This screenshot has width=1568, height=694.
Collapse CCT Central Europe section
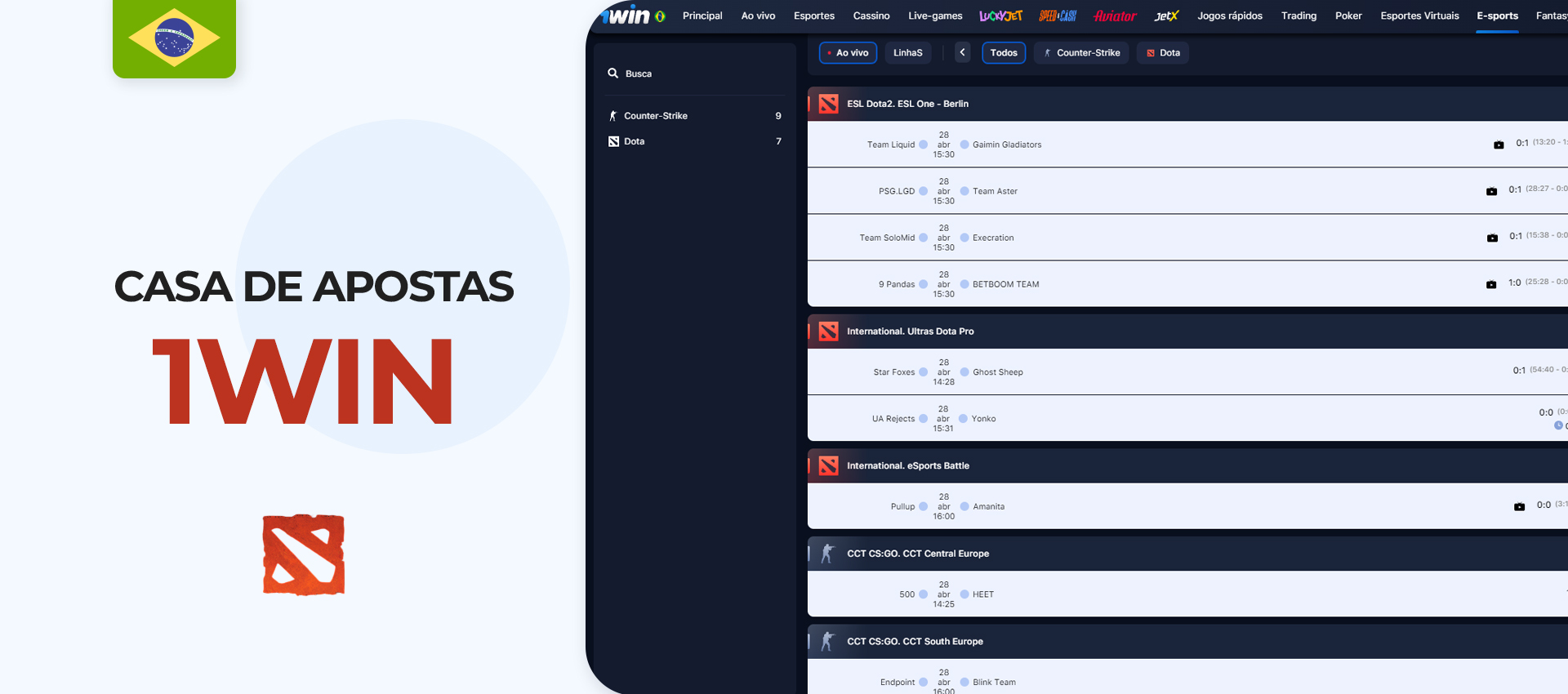pyautogui.click(x=1187, y=554)
